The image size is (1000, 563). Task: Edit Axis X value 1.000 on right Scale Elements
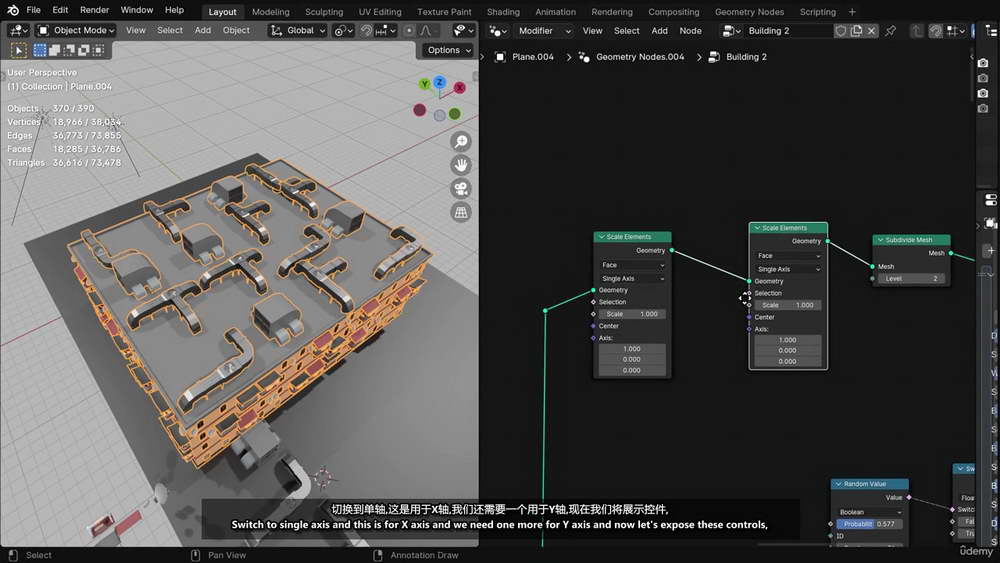pyautogui.click(x=788, y=340)
